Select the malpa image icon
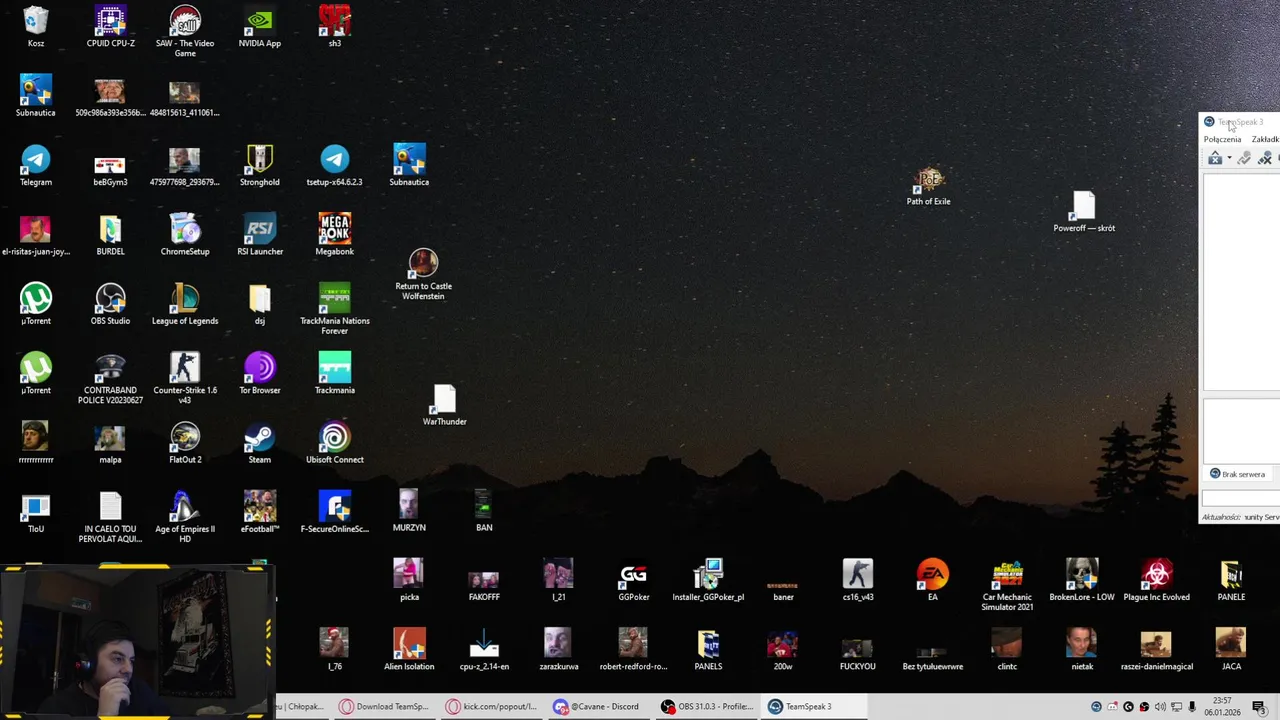This screenshot has height=720, width=1280. coord(110,443)
